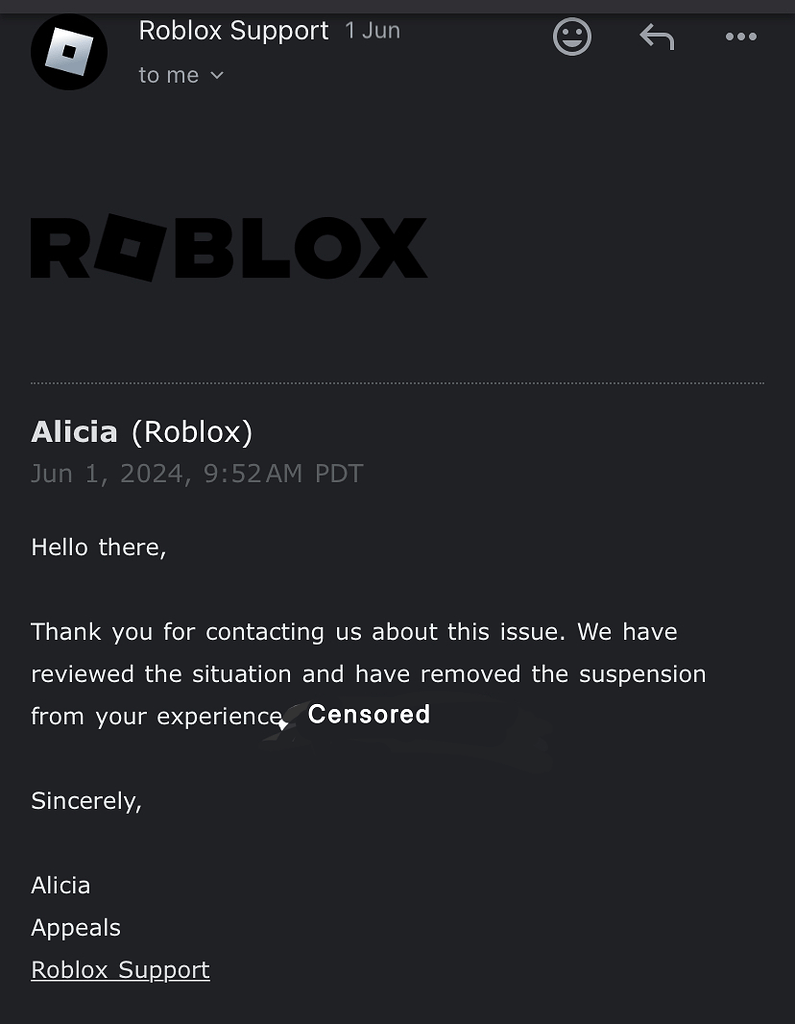Viewport: 795px width, 1024px height.
Task: Click the Jun 1, 2024 timestamp line
Action: 197,473
